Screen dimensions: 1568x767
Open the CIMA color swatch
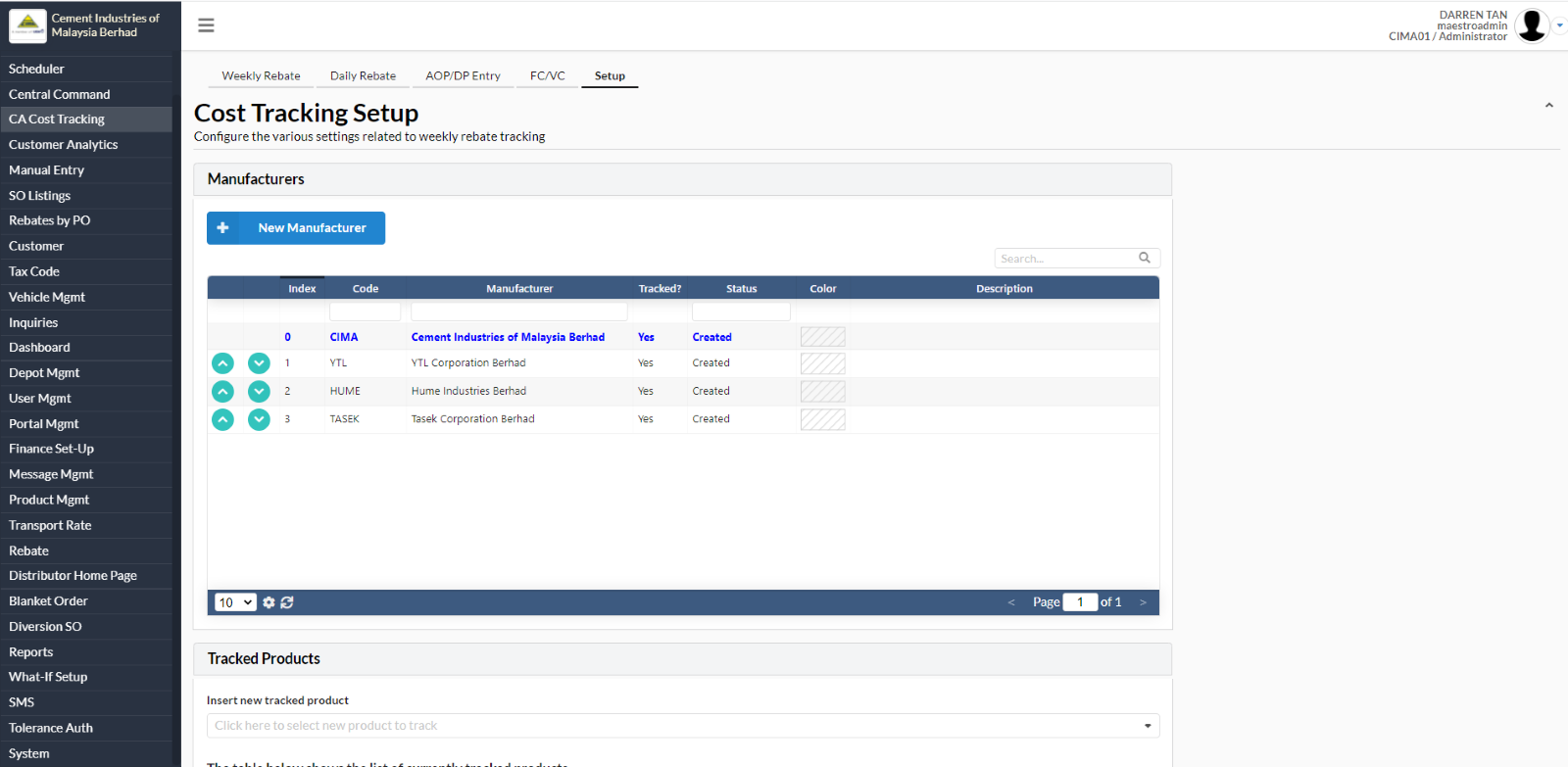tap(823, 337)
